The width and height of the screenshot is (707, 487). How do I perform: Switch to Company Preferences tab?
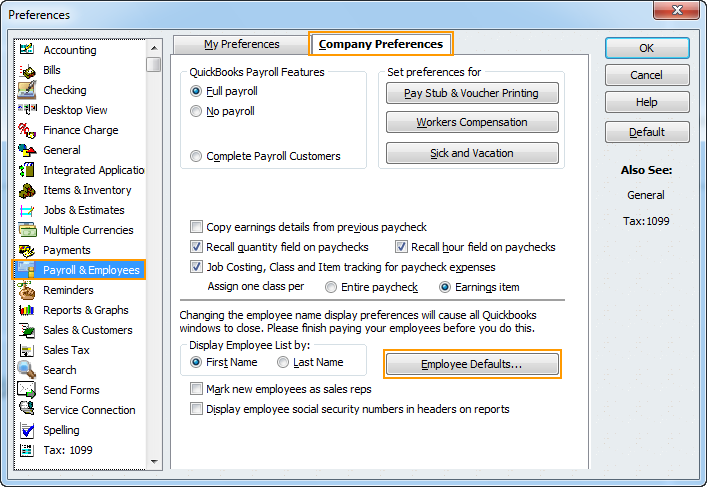[x=381, y=44]
